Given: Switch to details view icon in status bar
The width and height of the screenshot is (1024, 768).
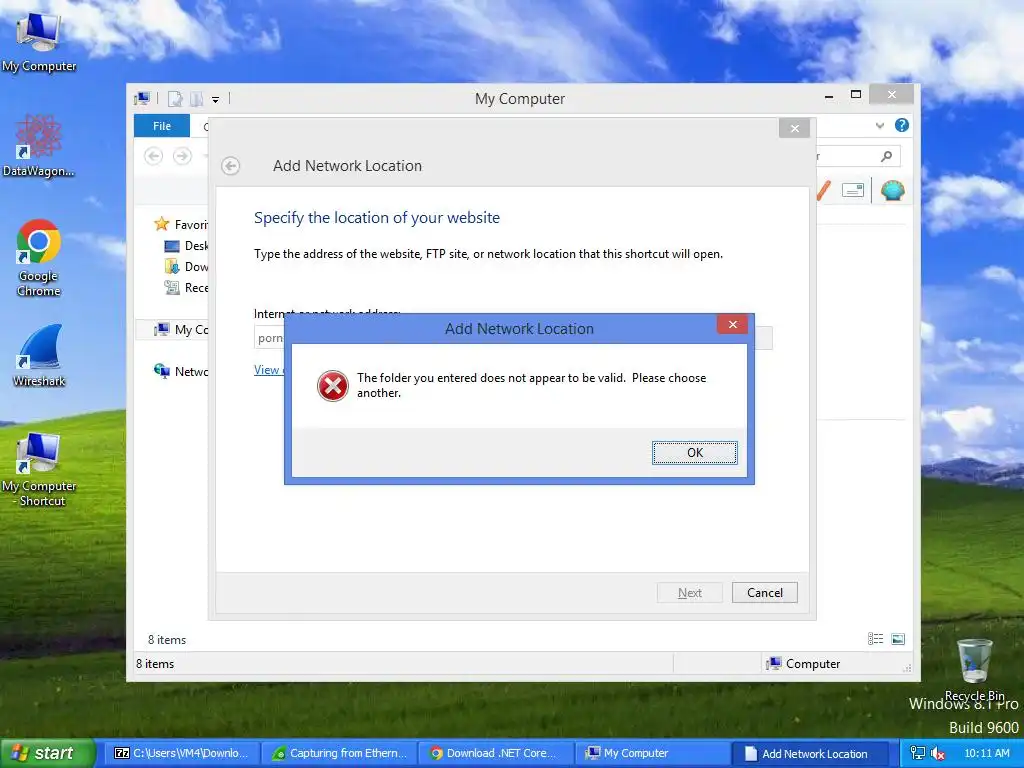Looking at the screenshot, I should pos(875,639).
